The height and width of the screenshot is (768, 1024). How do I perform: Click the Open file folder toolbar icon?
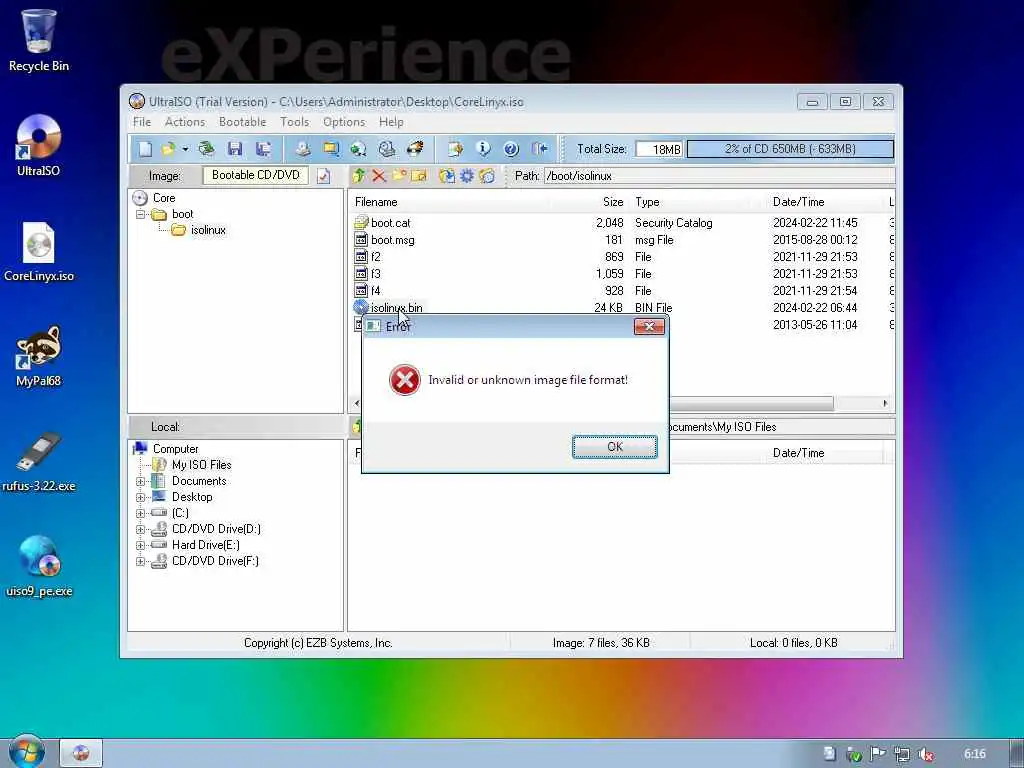168,149
